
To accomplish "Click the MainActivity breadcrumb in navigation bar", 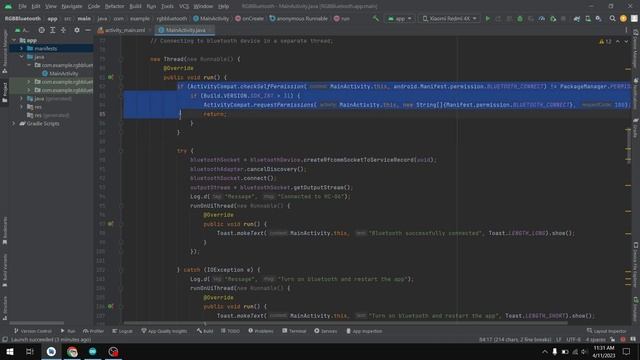I will pos(211,18).
